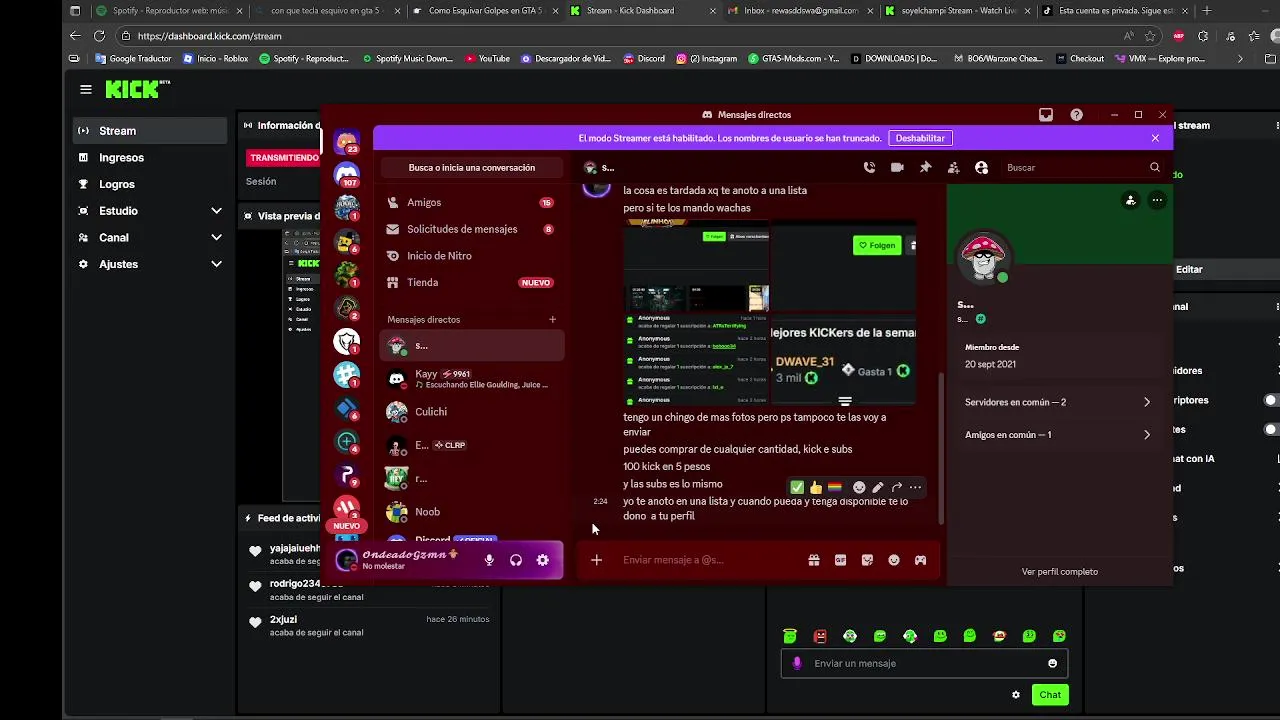This screenshot has height=720, width=1280.
Task: Add rainbow flag reaction to message
Action: point(835,487)
